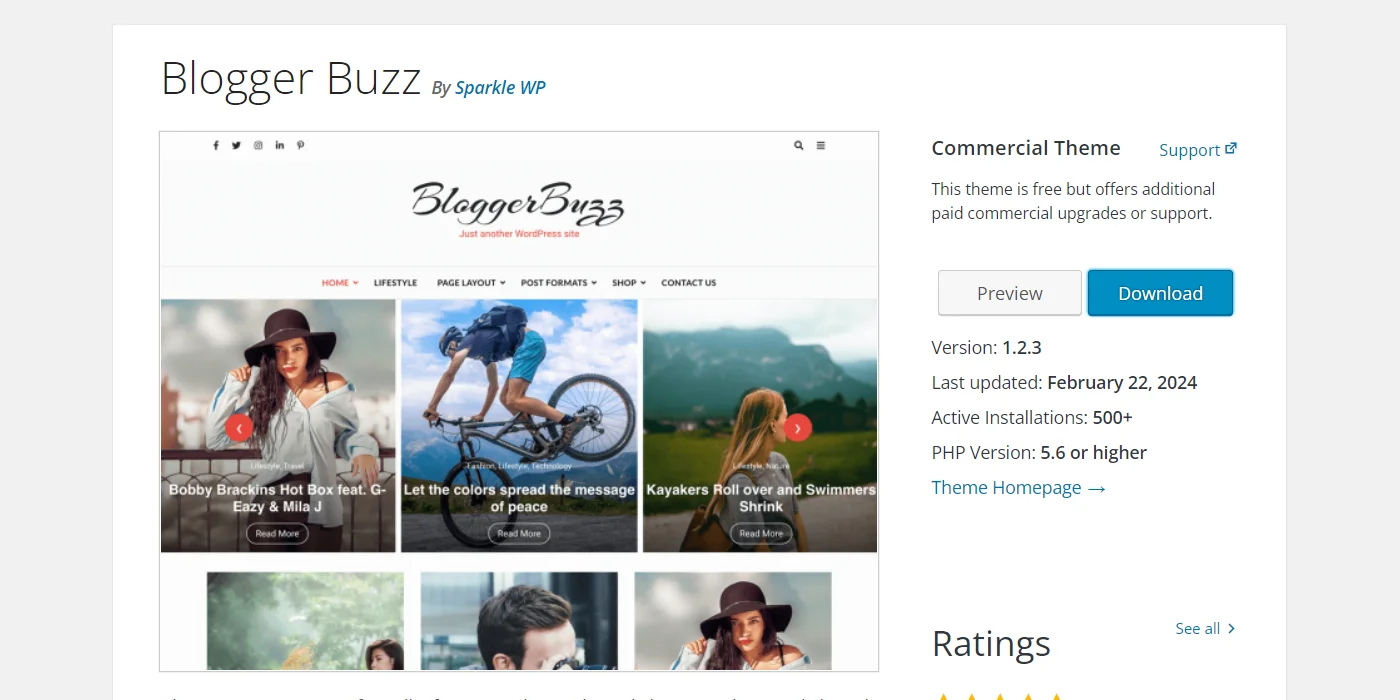This screenshot has height=700, width=1400.
Task: Click 'Just another WordPress site' tagline
Action: (519, 234)
